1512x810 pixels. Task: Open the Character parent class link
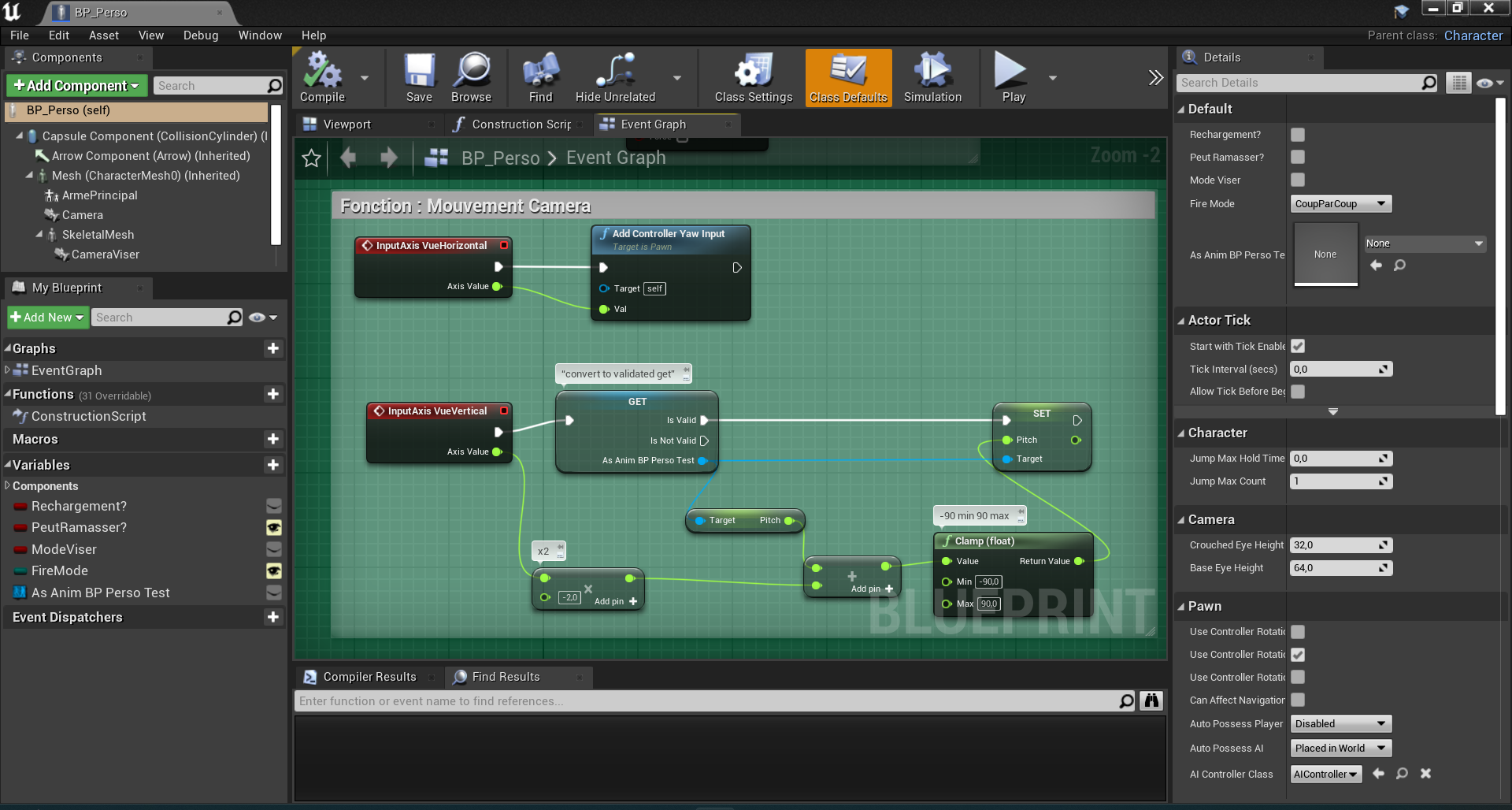tap(1473, 35)
